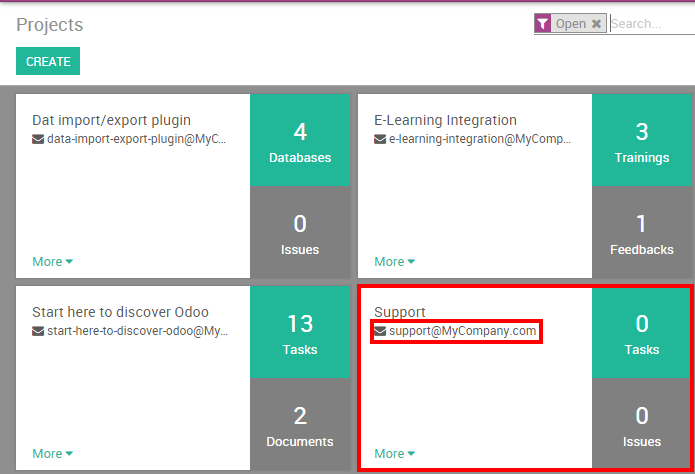The width and height of the screenshot is (695, 474).
Task: Remove the Open filter with the x
Action: click(597, 24)
